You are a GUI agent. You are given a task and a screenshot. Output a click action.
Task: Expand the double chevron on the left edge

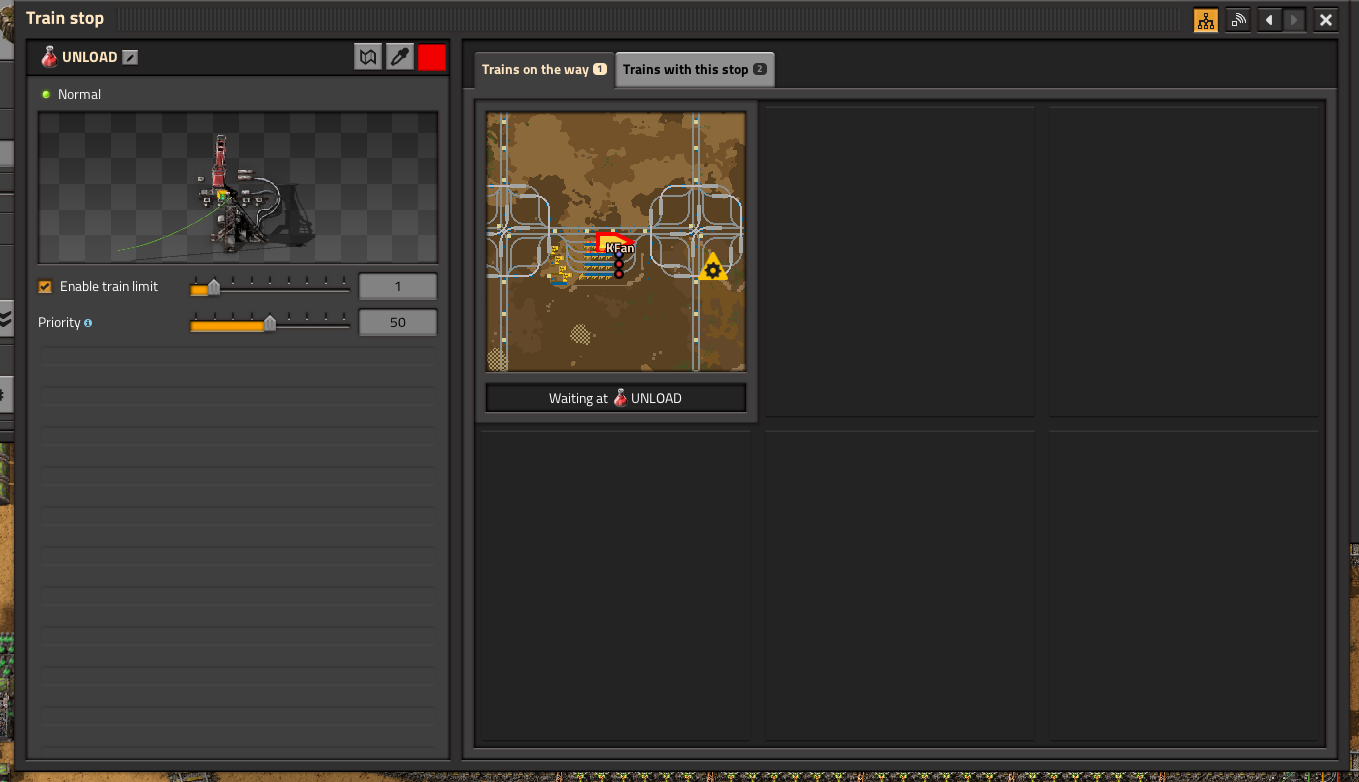[5, 319]
